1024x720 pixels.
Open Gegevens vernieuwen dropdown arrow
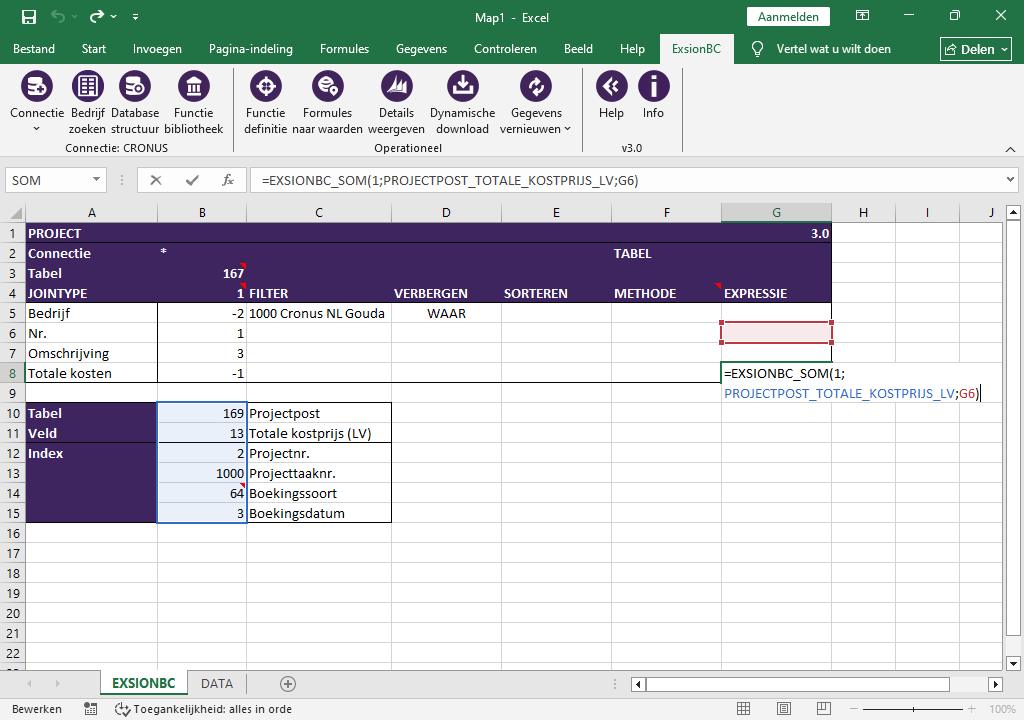click(568, 129)
